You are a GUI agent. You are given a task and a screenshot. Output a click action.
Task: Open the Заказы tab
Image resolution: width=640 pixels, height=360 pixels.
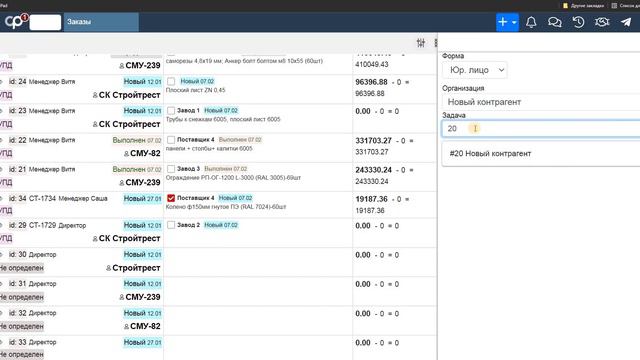[101, 22]
